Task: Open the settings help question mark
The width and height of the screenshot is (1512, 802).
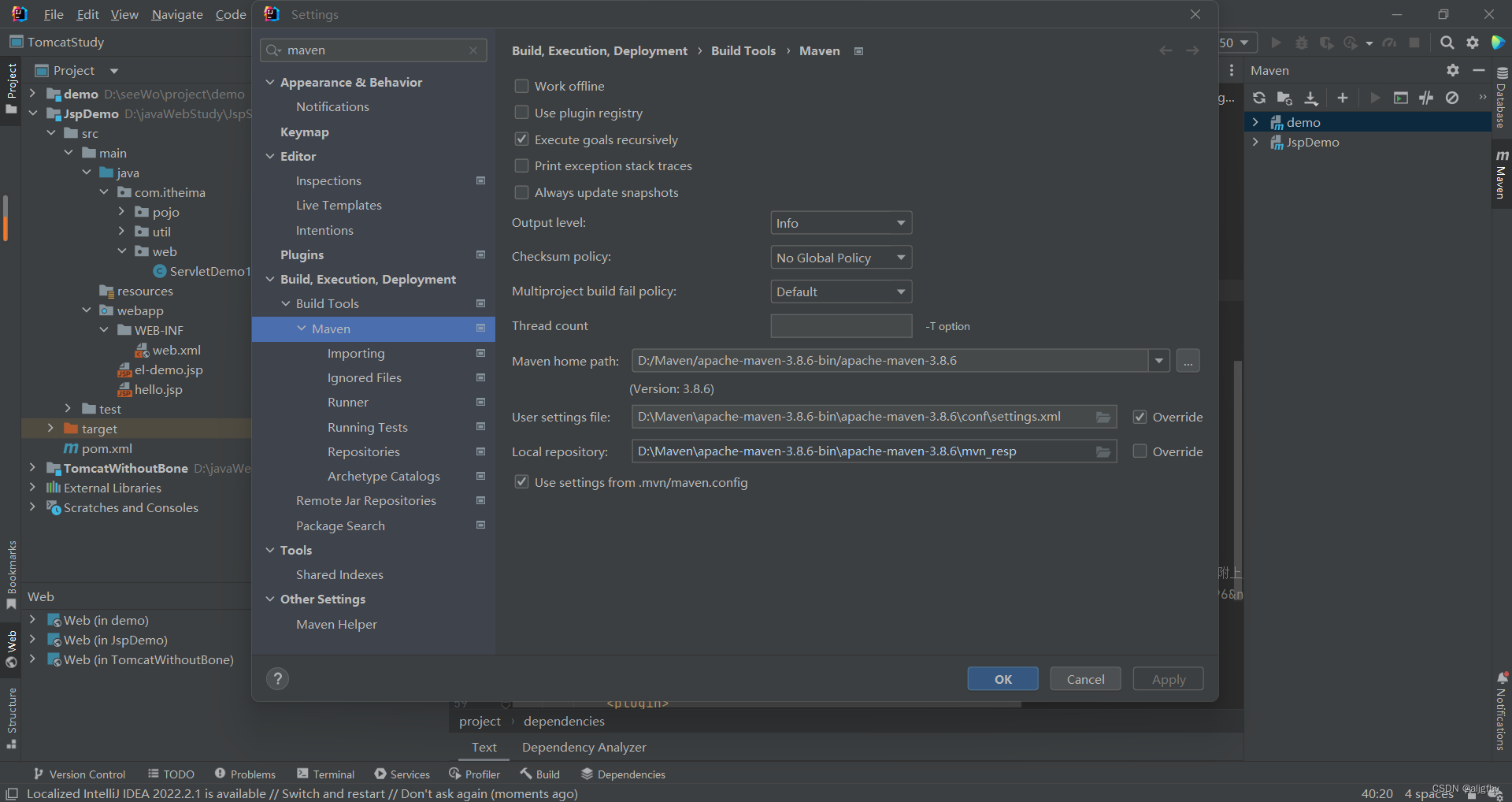Action: pos(277,678)
